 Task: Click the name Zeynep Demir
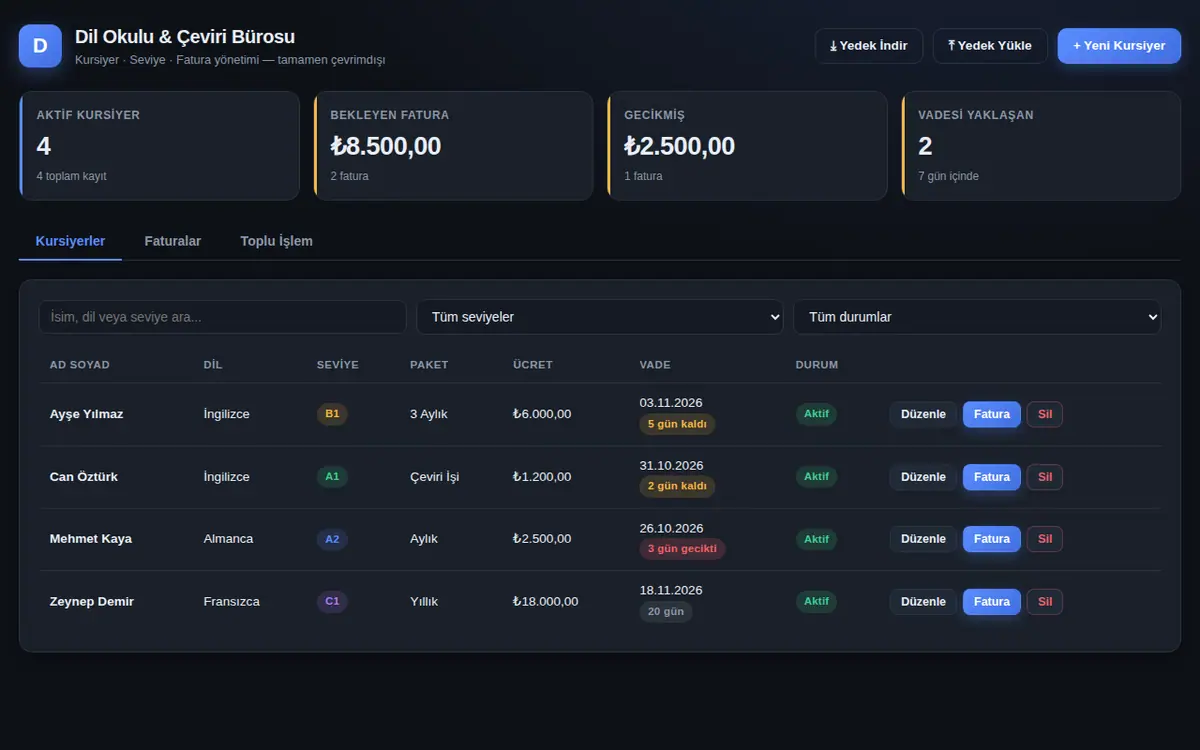[x=92, y=602]
